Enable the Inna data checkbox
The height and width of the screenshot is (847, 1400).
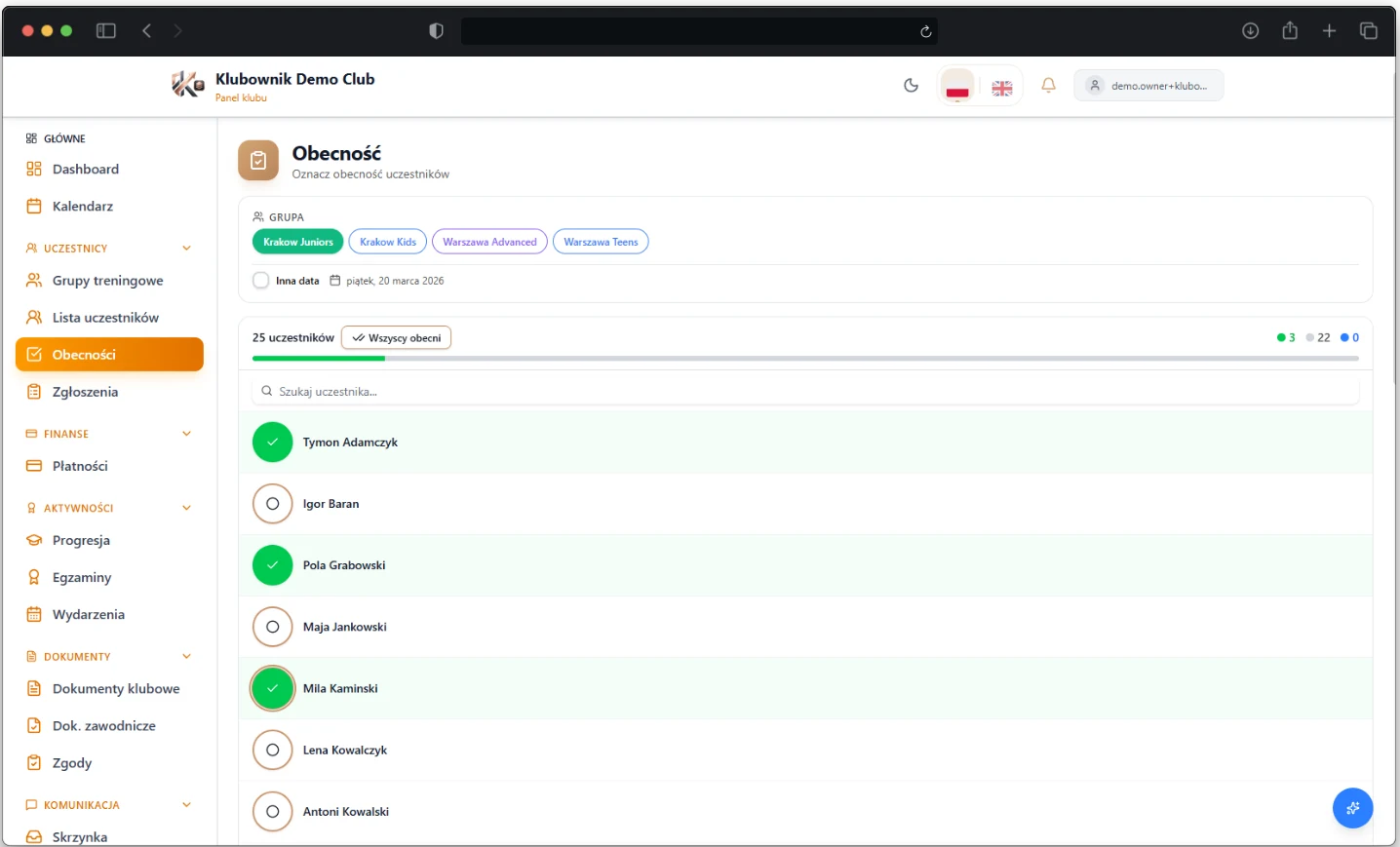pyautogui.click(x=261, y=281)
